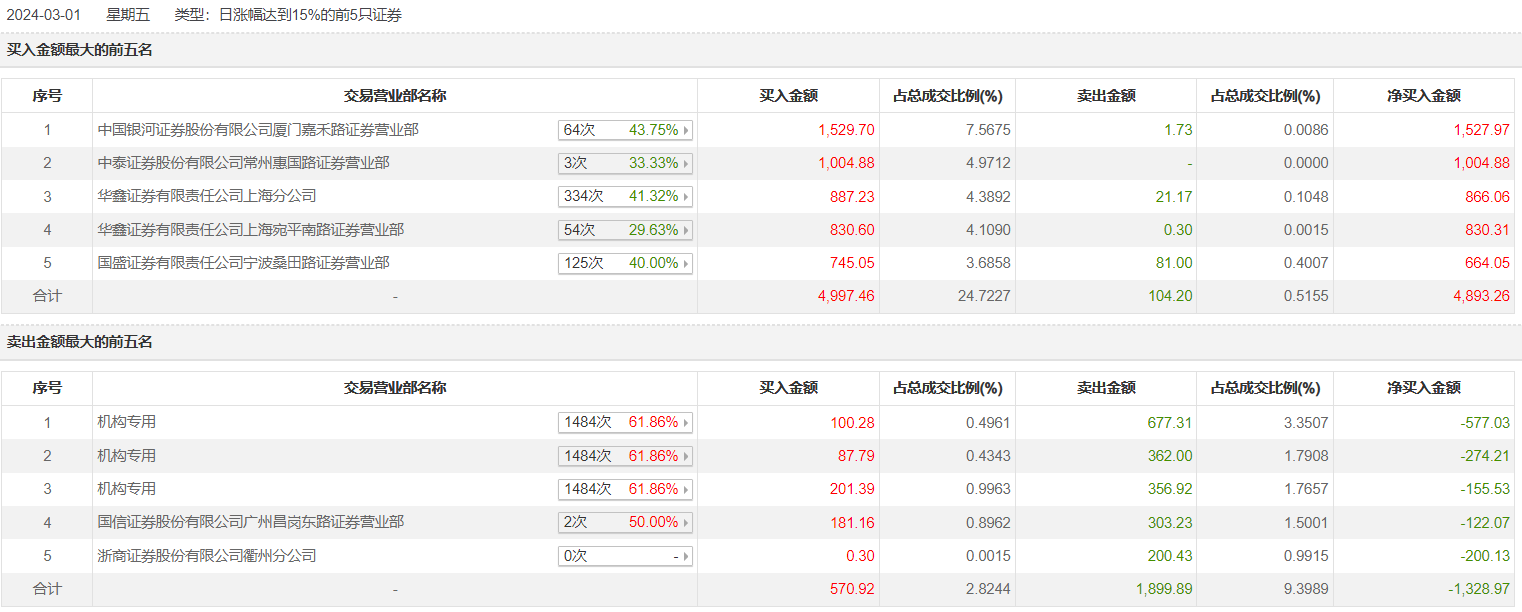Click arrow icon in the 0次 badge
The width and height of the screenshot is (1522, 612).
[x=686, y=556]
